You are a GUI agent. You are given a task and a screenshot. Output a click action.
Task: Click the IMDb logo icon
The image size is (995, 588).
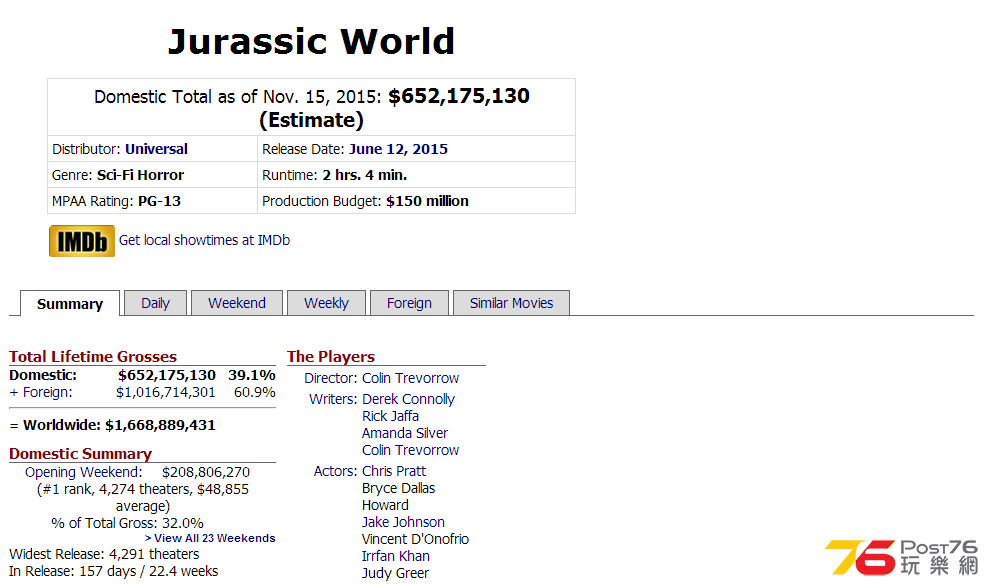(82, 241)
